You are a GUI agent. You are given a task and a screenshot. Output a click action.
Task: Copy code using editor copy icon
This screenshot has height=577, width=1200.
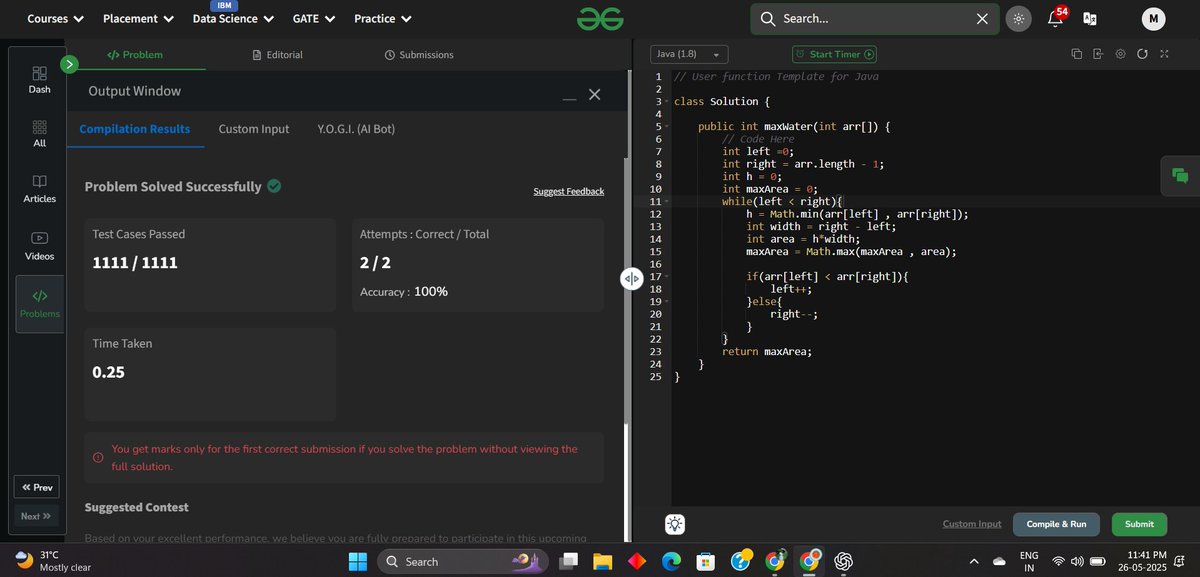pyautogui.click(x=1077, y=54)
